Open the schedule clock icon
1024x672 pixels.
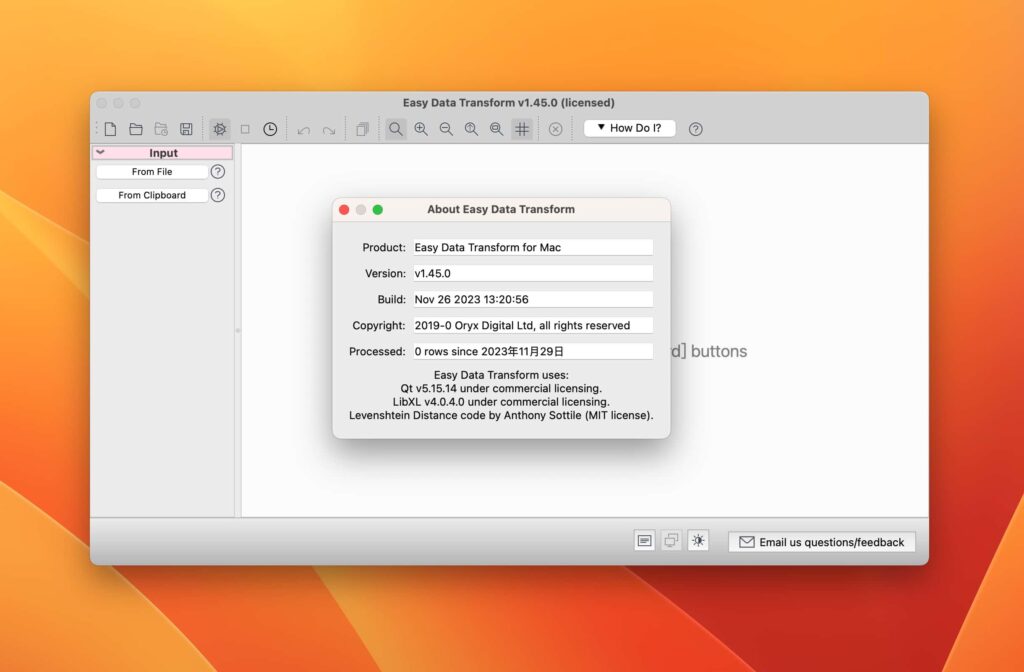click(270, 129)
